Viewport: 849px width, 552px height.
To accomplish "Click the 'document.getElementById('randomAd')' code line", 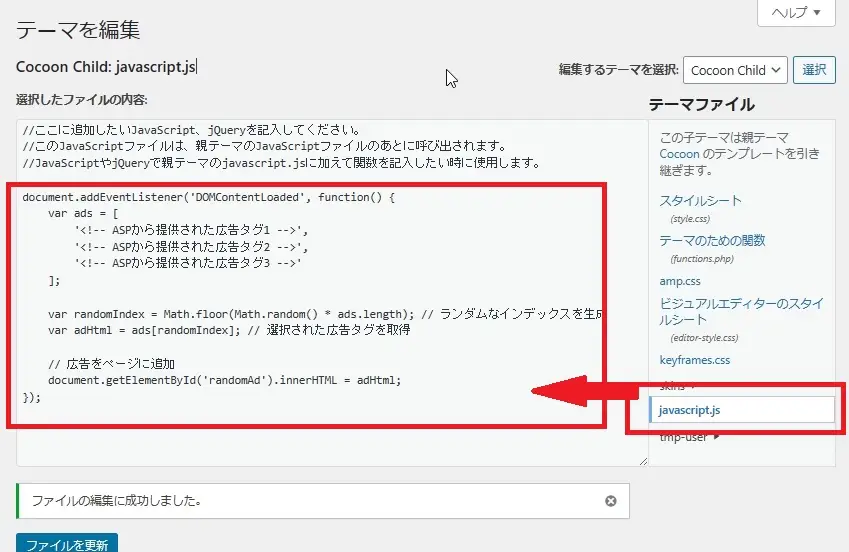I will (x=224, y=380).
